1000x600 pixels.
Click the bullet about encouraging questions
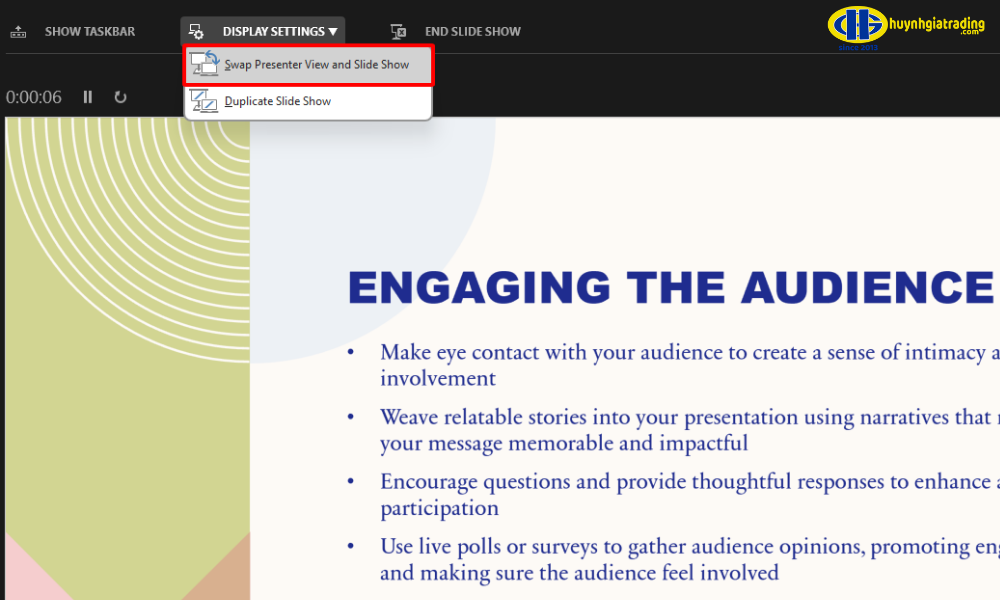pos(680,494)
